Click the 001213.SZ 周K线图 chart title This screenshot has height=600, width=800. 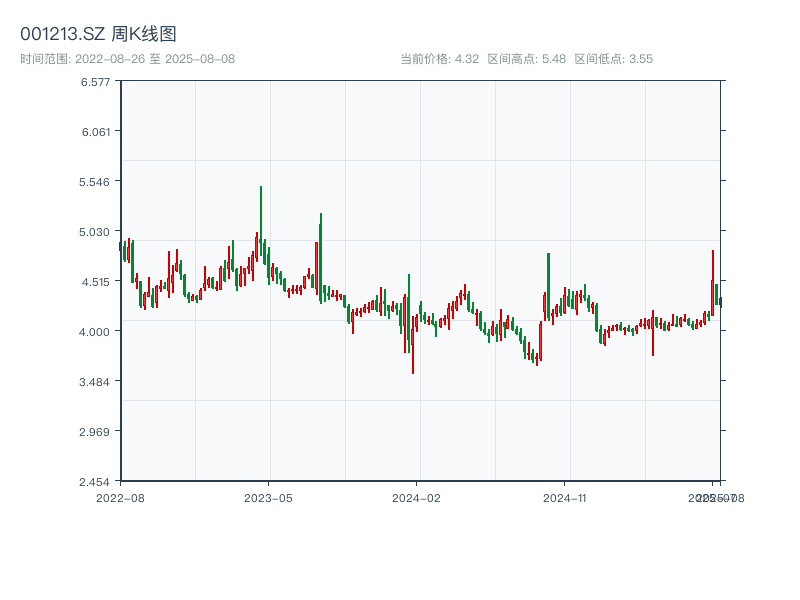(98, 34)
